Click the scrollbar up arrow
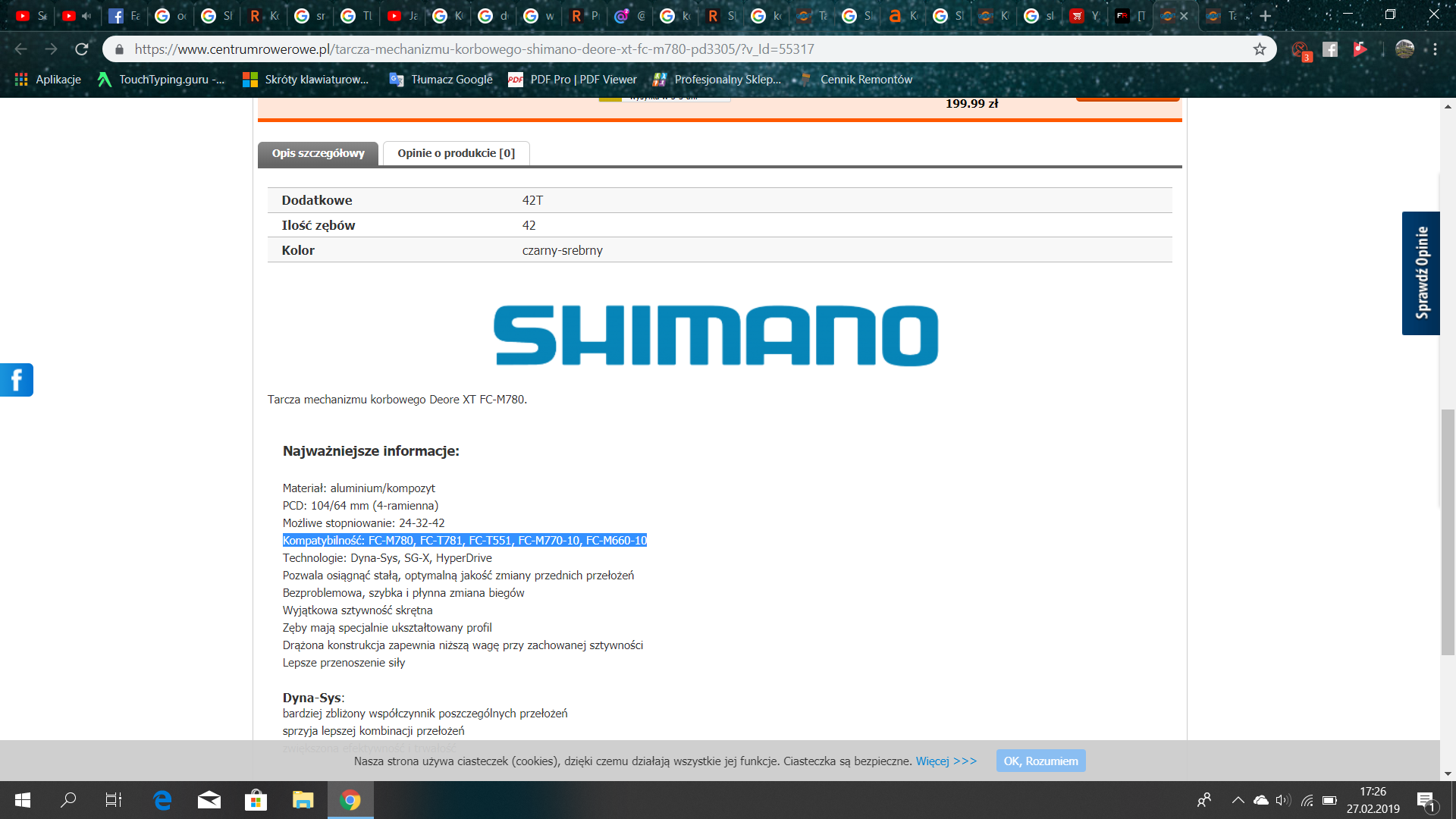Screen dimensions: 1456x819 tap(1448, 106)
